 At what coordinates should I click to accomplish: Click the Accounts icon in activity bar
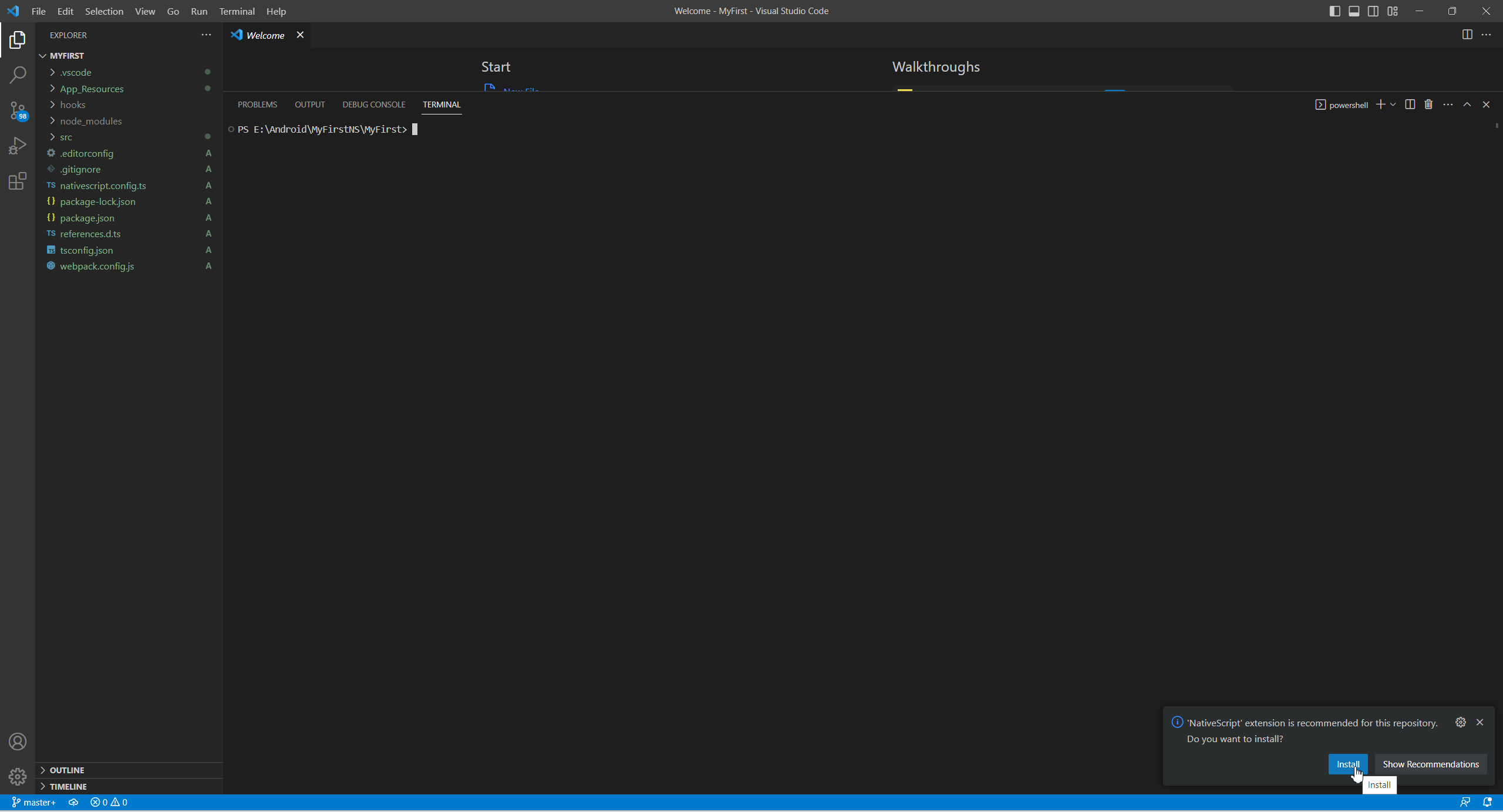[x=18, y=742]
